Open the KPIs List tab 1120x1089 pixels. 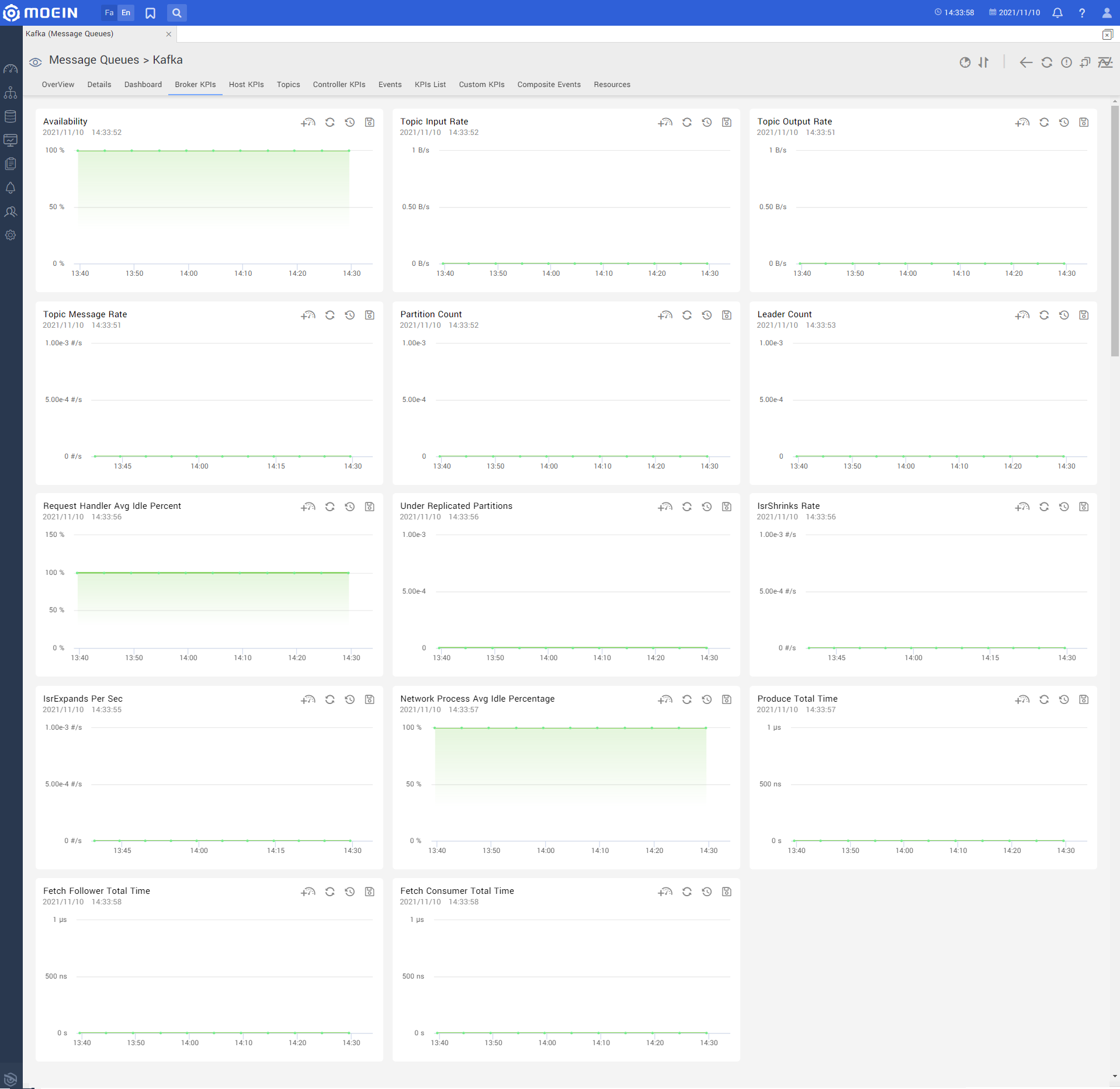coord(431,85)
